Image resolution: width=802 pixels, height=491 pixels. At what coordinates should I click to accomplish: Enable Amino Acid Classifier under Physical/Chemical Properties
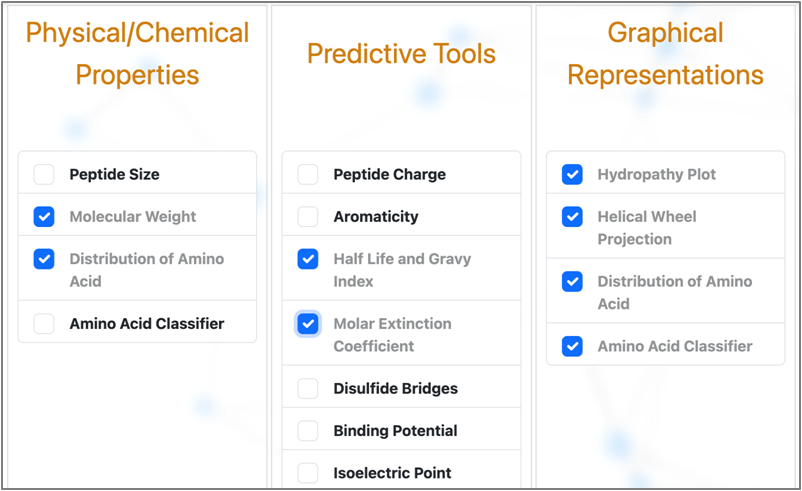[x=44, y=324]
